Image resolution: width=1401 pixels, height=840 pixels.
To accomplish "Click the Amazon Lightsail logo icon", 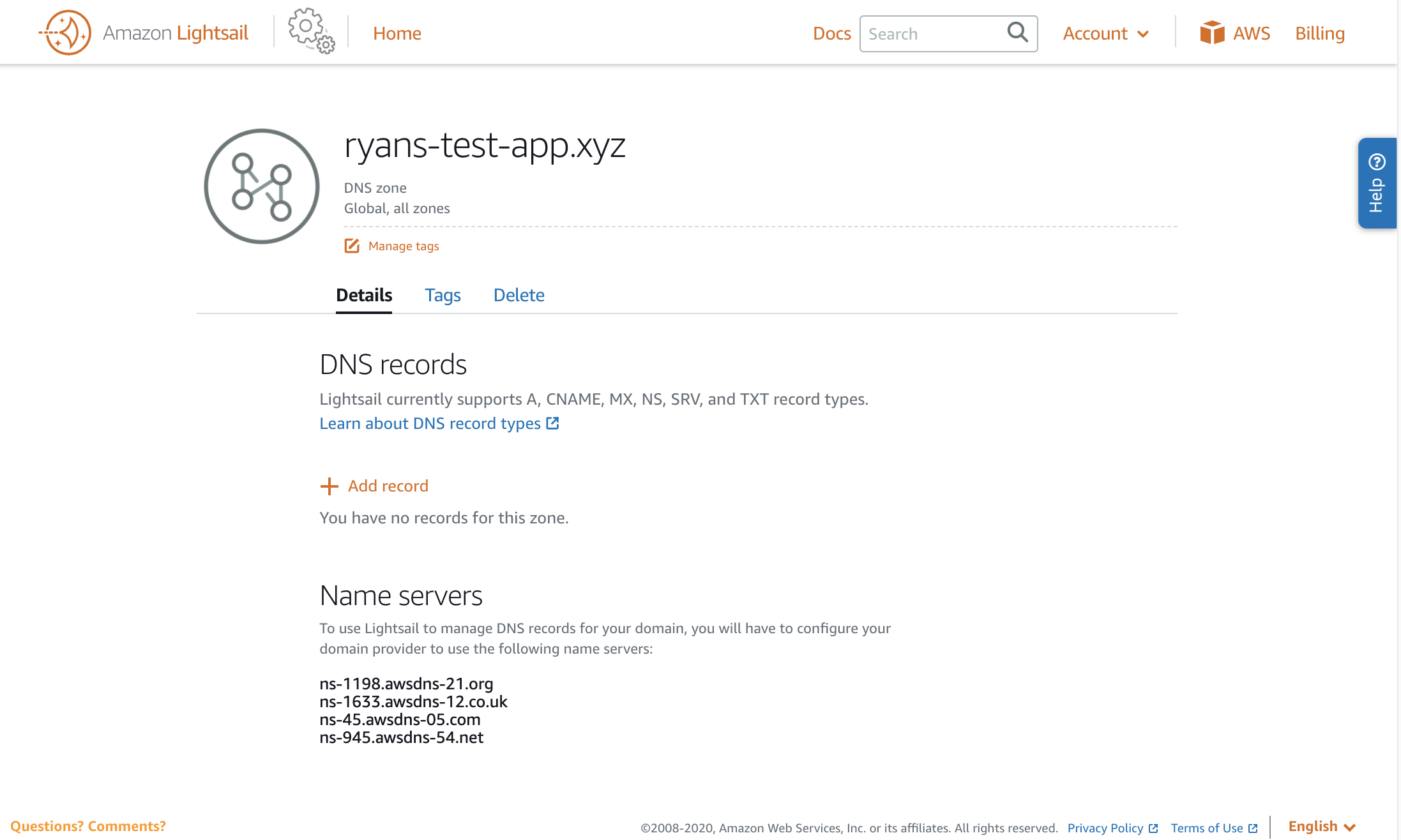I will click(65, 33).
